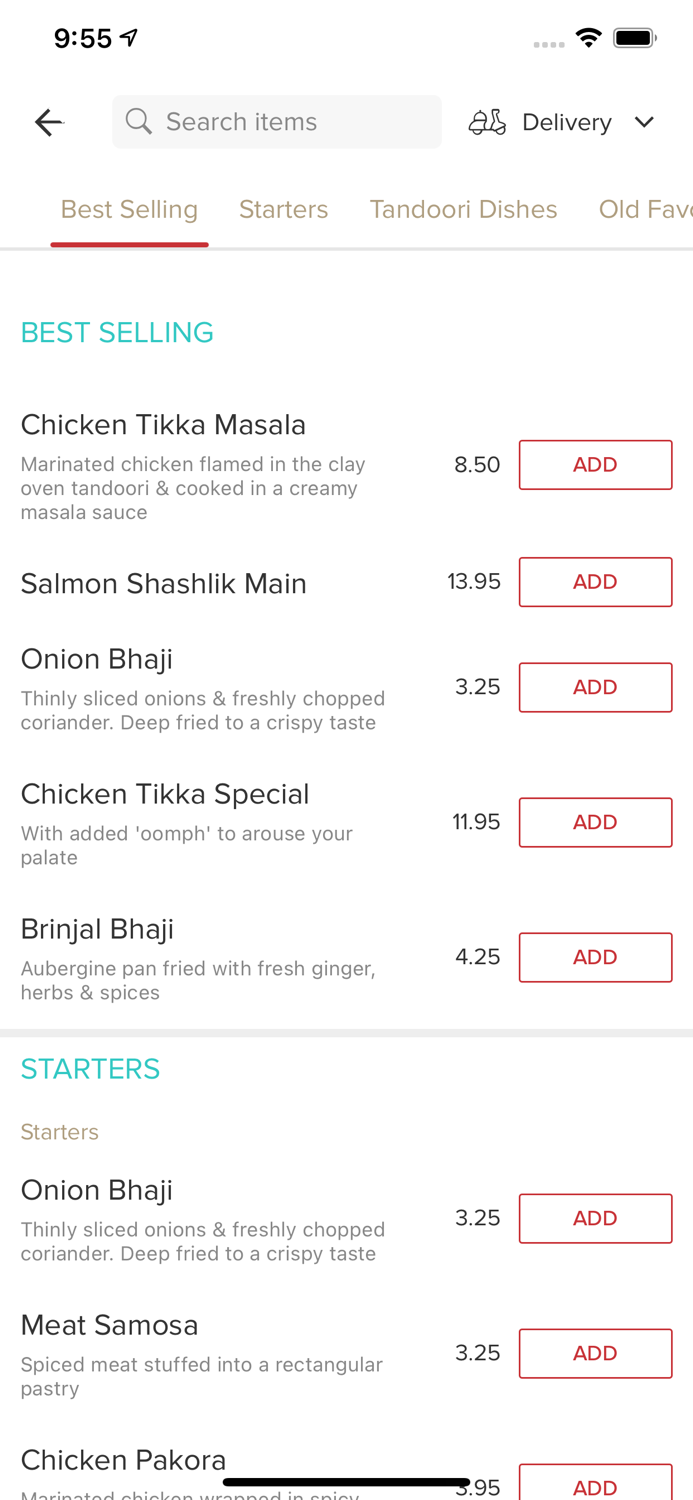Switch to the Starters tab
The height and width of the screenshot is (1500, 693).
click(x=283, y=209)
